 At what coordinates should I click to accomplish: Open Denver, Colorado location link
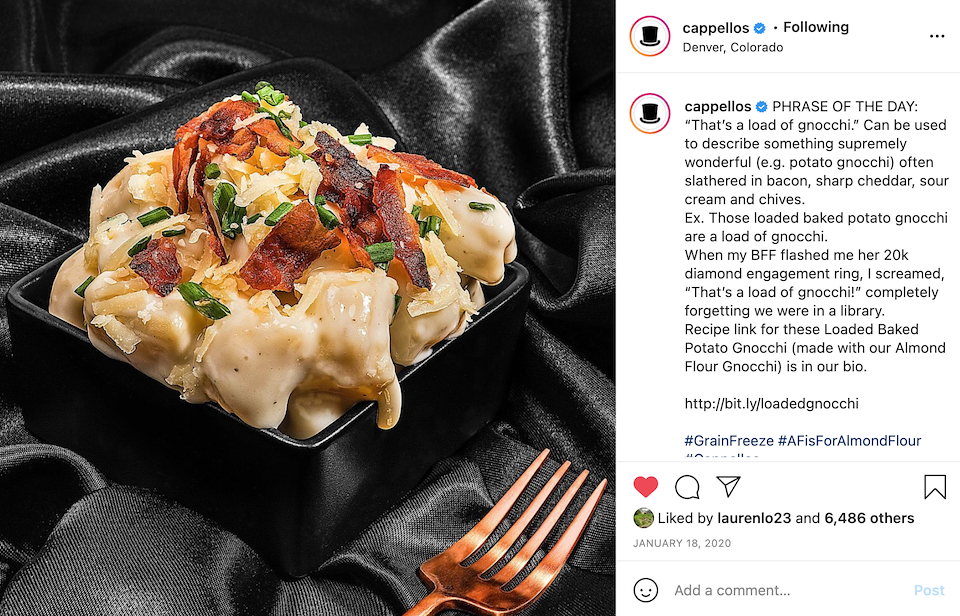(733, 47)
